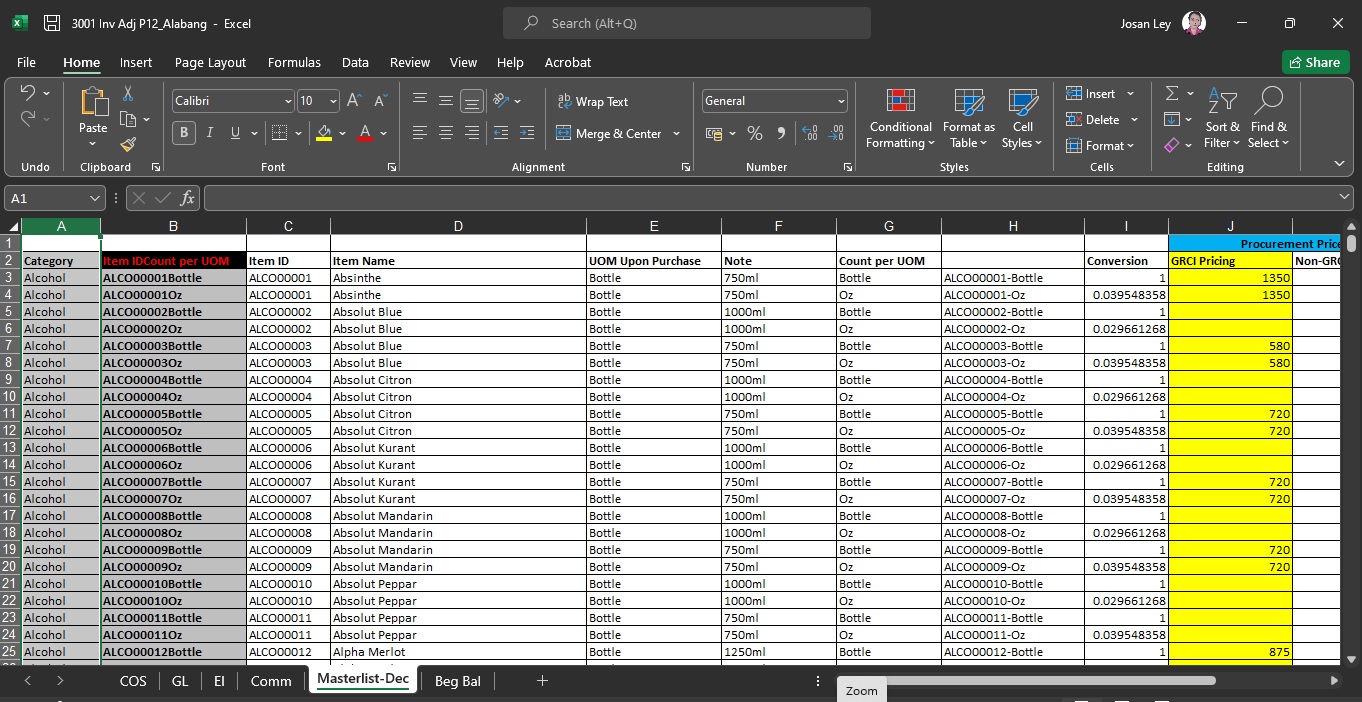Image resolution: width=1362 pixels, height=702 pixels.
Task: Click the Percent Style icon
Action: [755, 133]
